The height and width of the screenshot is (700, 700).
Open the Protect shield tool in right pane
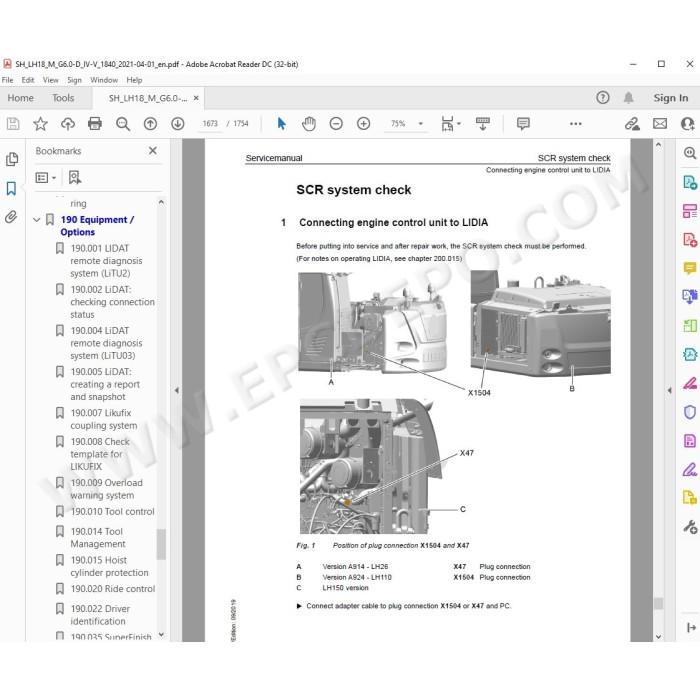[690, 412]
